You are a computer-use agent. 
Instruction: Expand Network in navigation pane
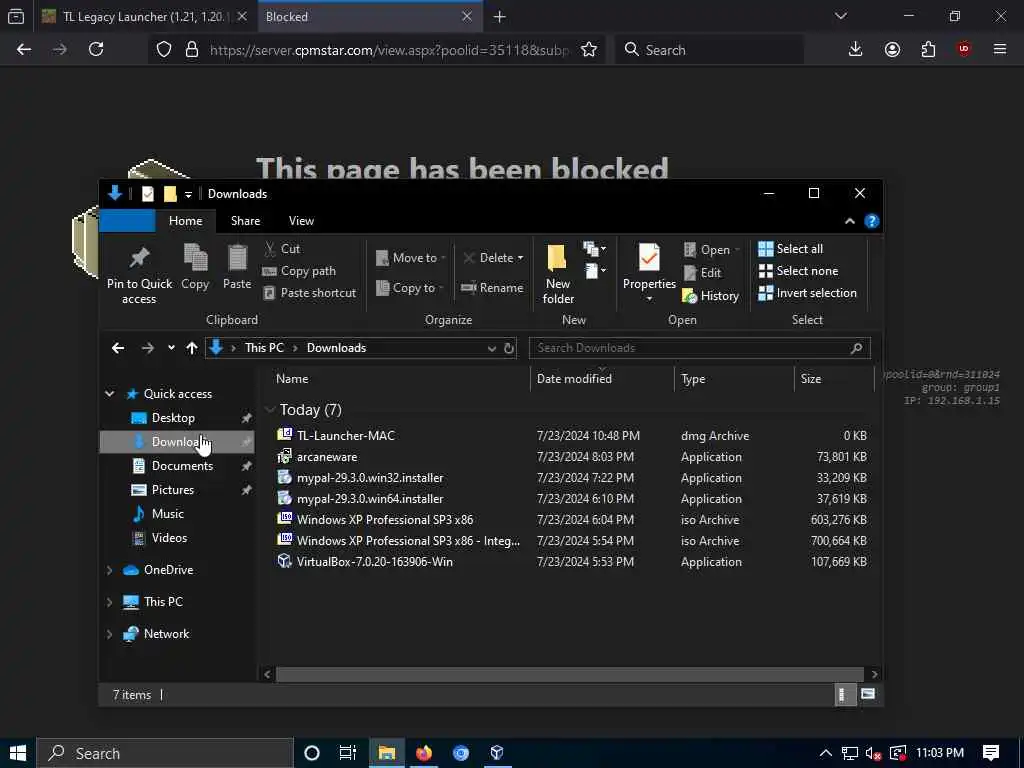pos(109,634)
